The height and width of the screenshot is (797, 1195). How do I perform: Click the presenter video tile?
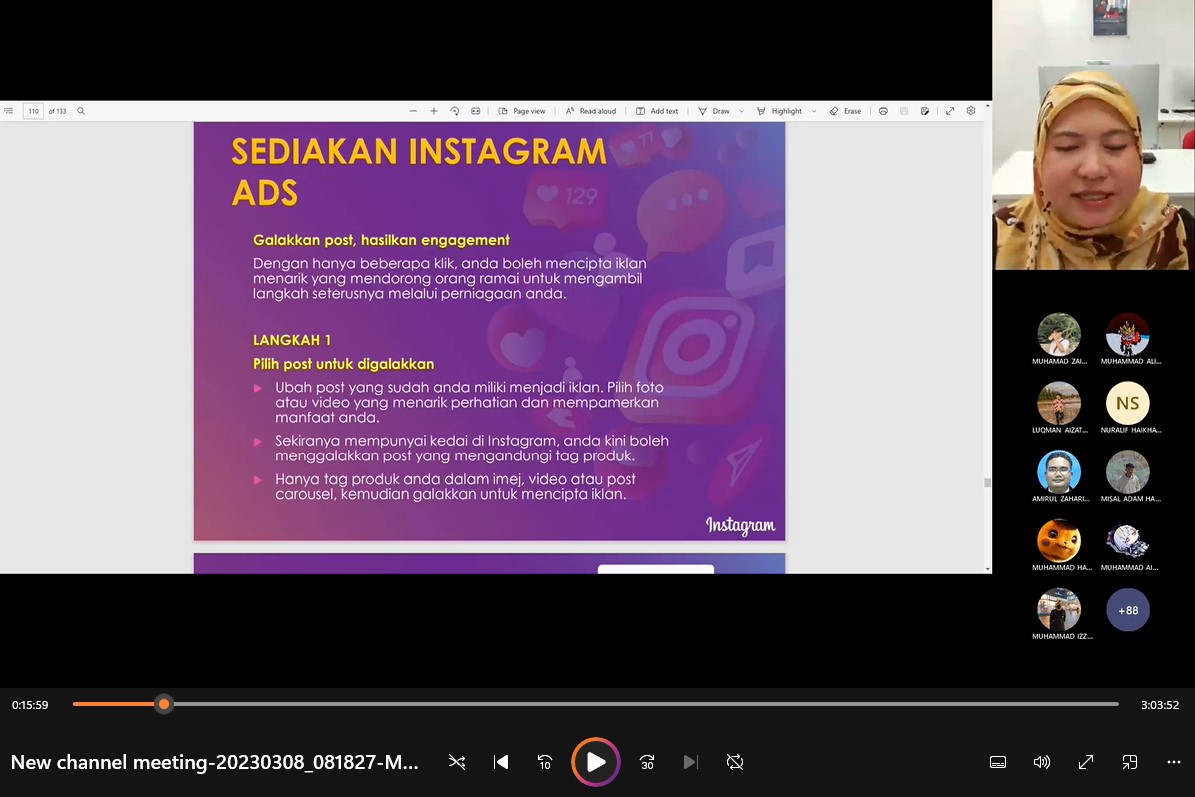point(1094,135)
